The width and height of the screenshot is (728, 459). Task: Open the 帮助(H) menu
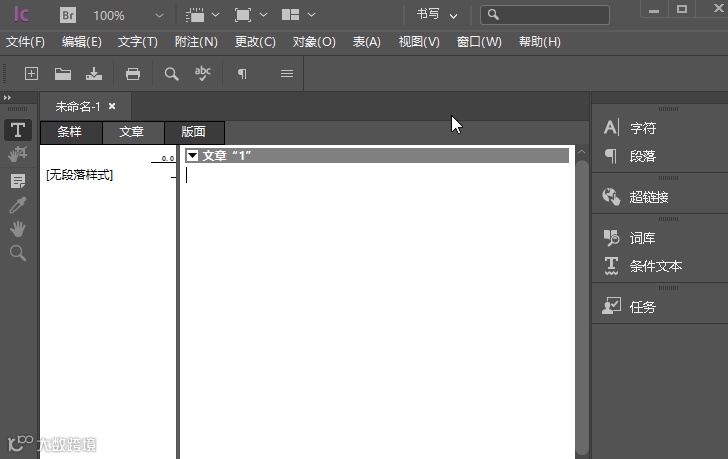540,42
